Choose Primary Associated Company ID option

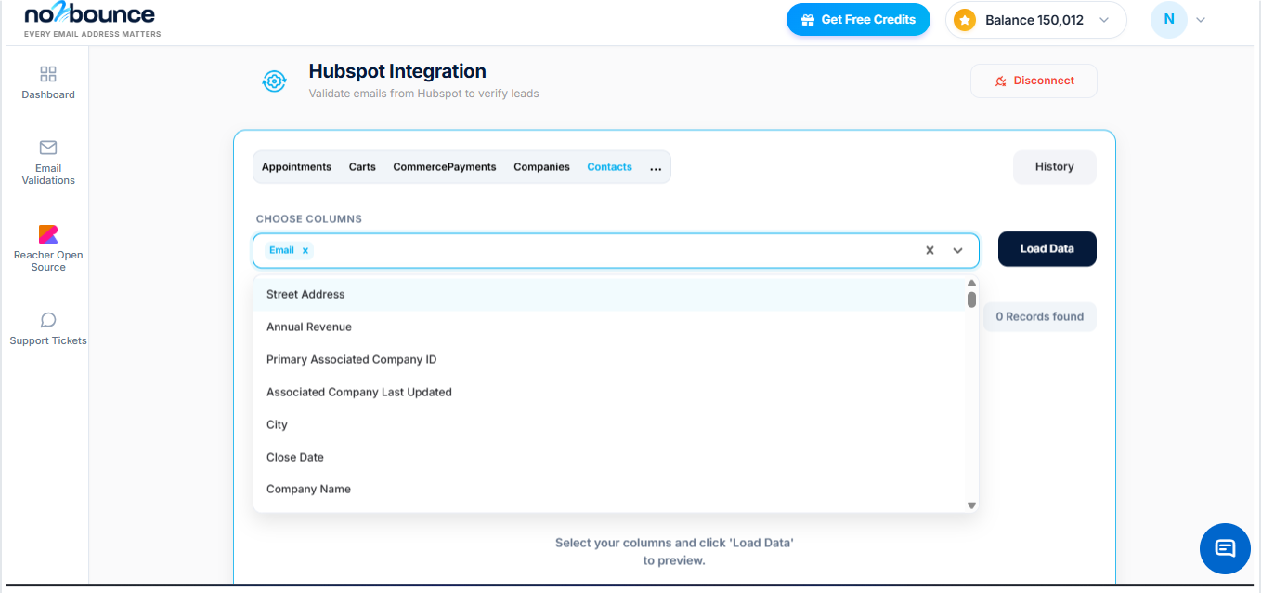click(610, 360)
